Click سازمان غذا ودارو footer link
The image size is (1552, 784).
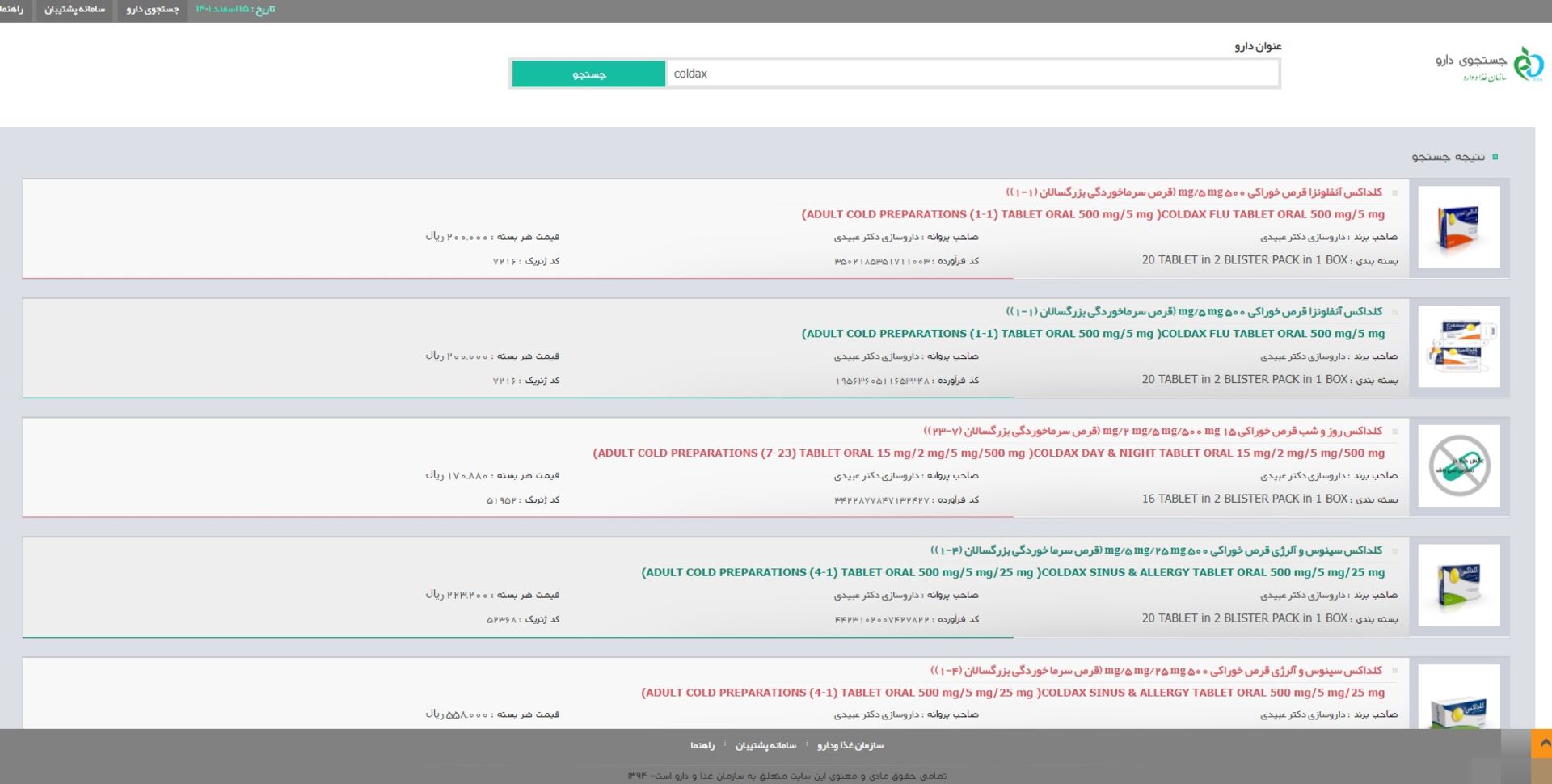(850, 745)
